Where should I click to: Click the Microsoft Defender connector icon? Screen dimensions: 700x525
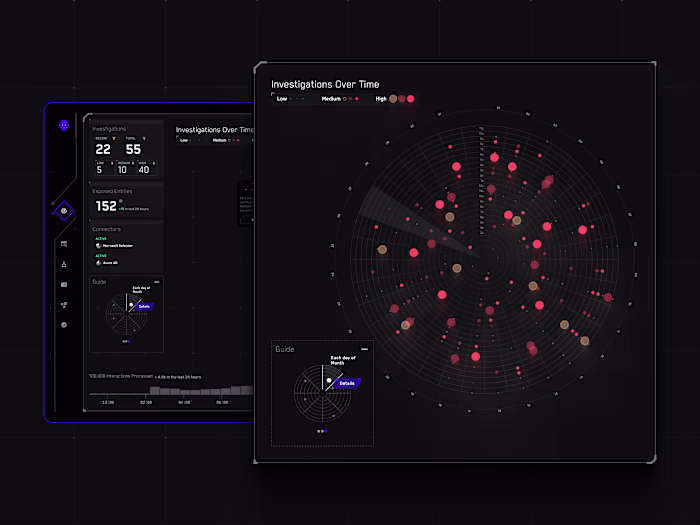tap(99, 246)
